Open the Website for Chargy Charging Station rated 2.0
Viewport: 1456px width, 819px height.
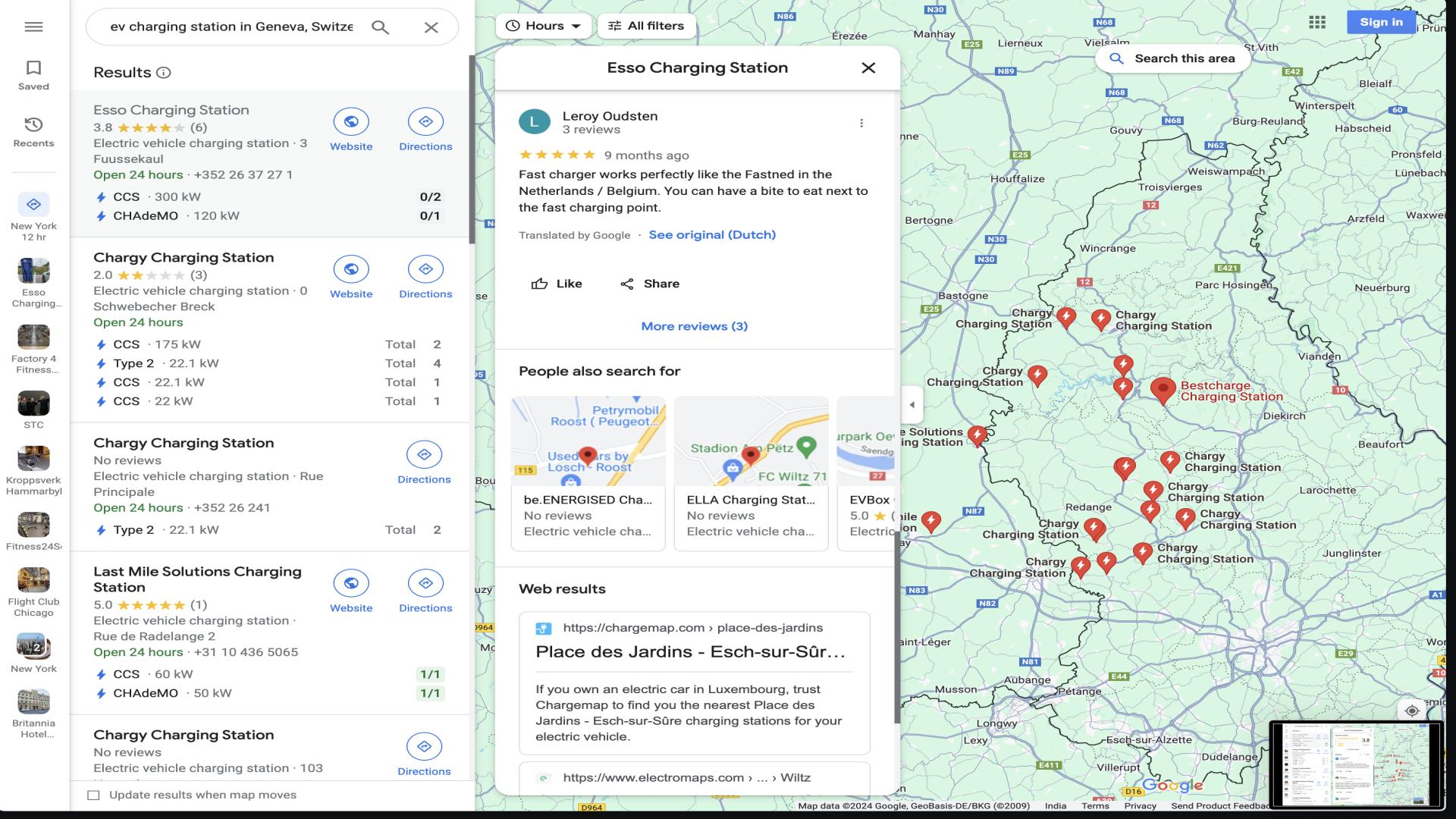(x=351, y=278)
